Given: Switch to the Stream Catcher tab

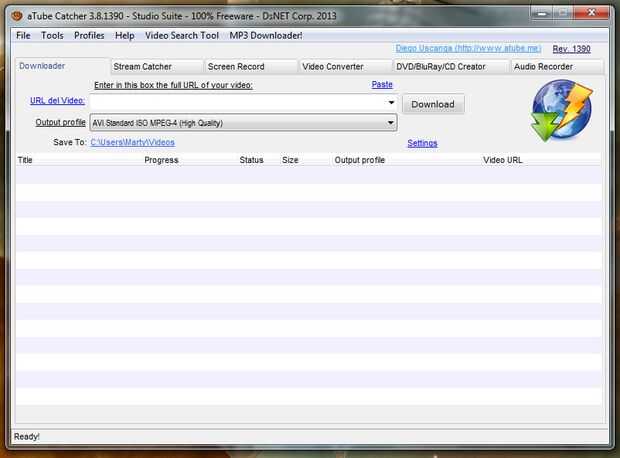Looking at the screenshot, I should (x=156, y=66).
